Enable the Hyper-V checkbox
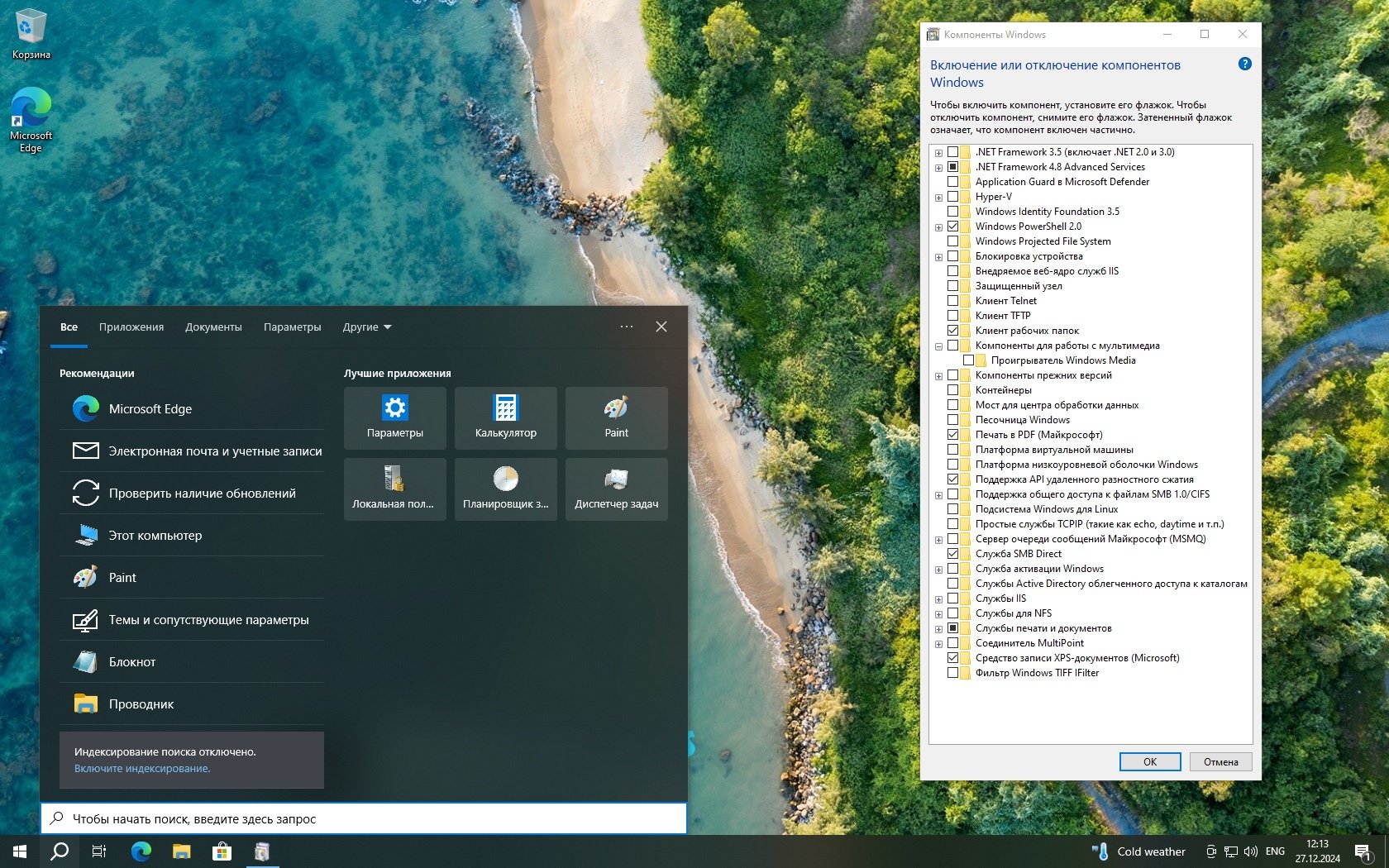The height and width of the screenshot is (868, 1389). pos(952,197)
